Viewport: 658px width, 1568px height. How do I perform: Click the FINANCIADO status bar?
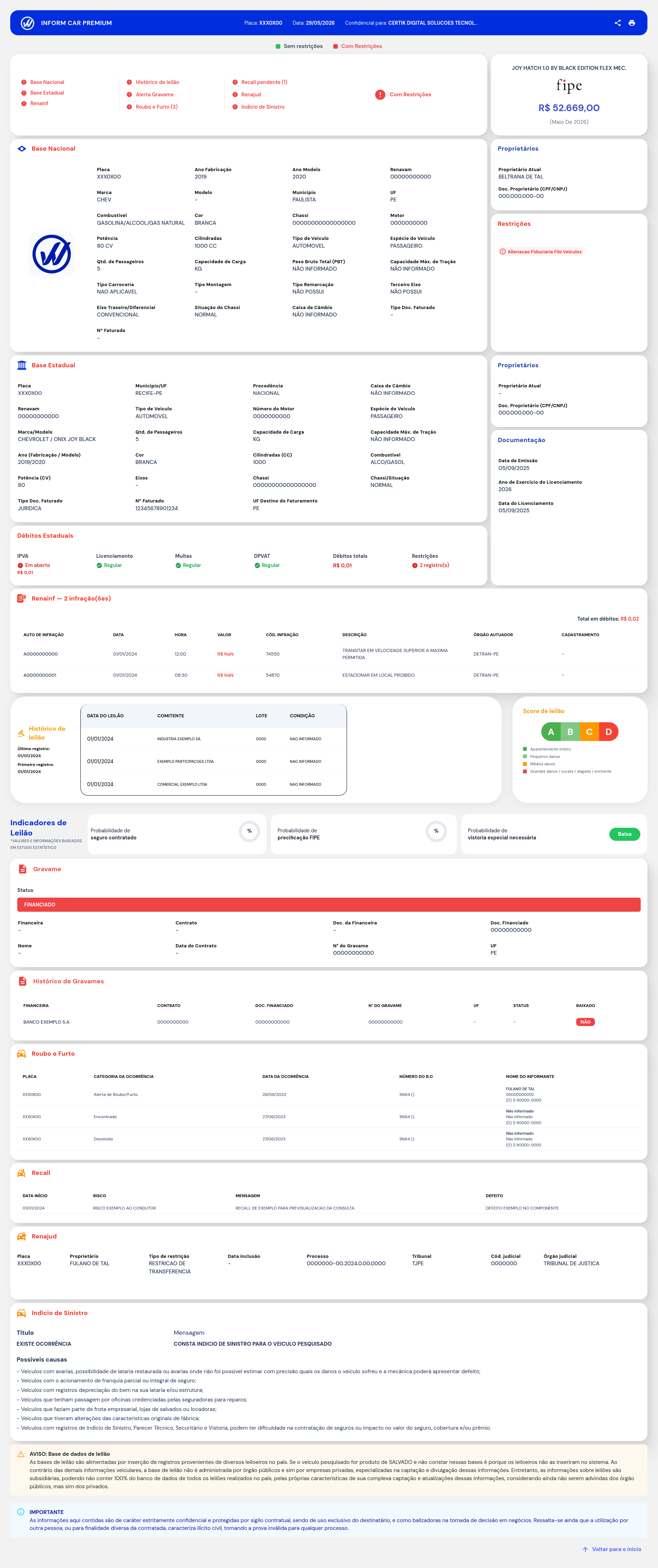(328, 905)
